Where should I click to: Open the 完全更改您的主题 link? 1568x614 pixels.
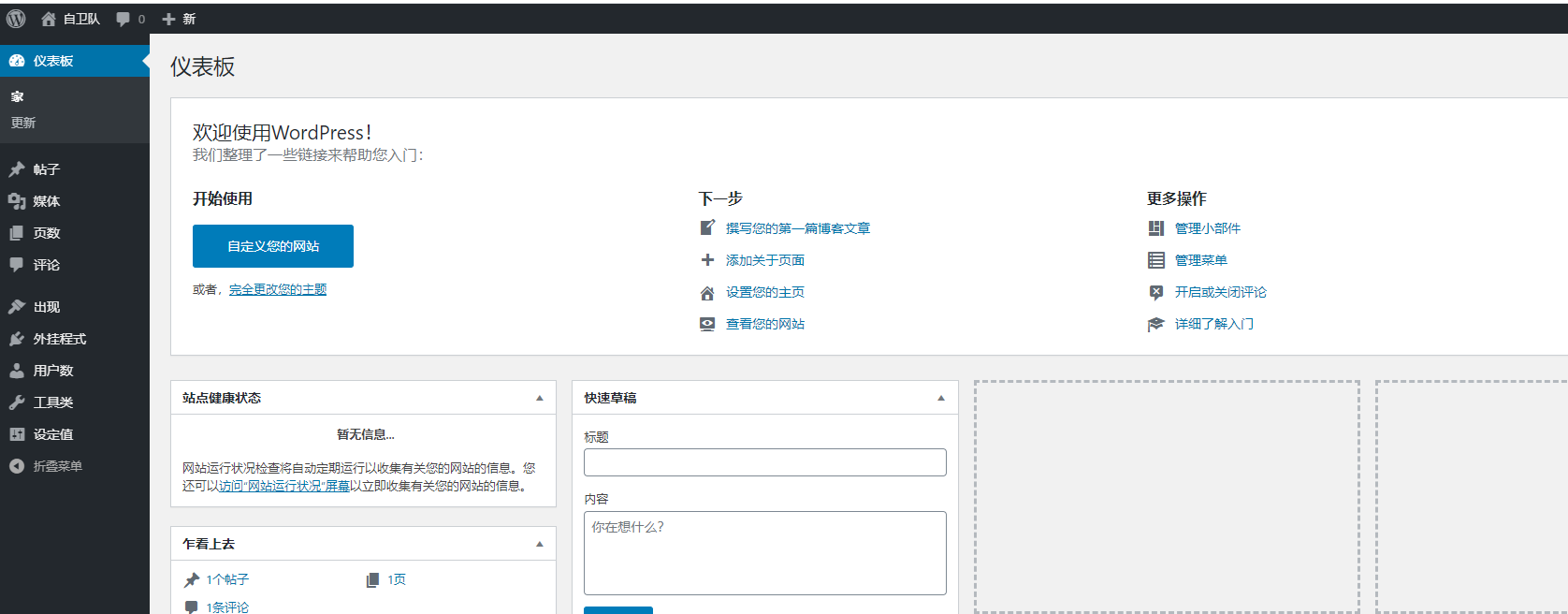pyautogui.click(x=278, y=289)
